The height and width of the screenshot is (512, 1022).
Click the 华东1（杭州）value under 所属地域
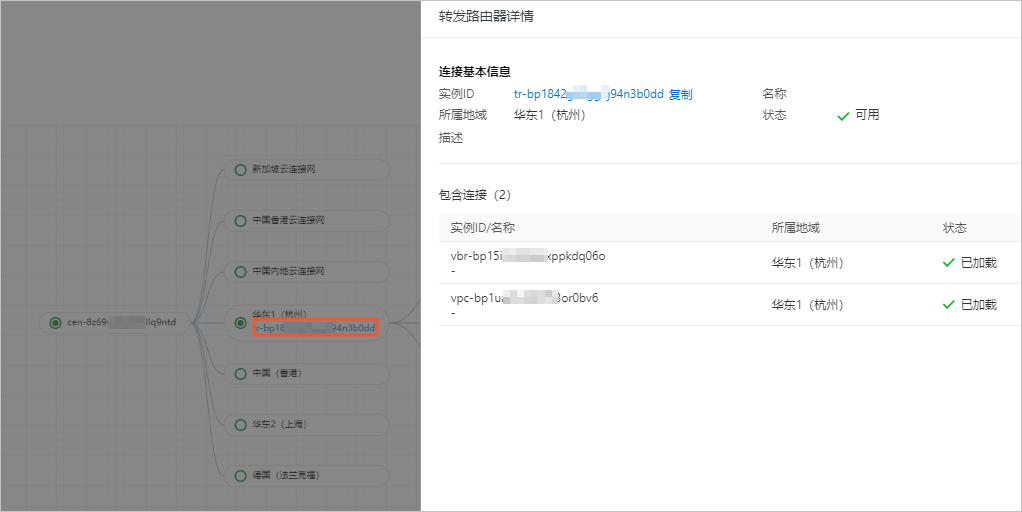pyautogui.click(x=549, y=115)
